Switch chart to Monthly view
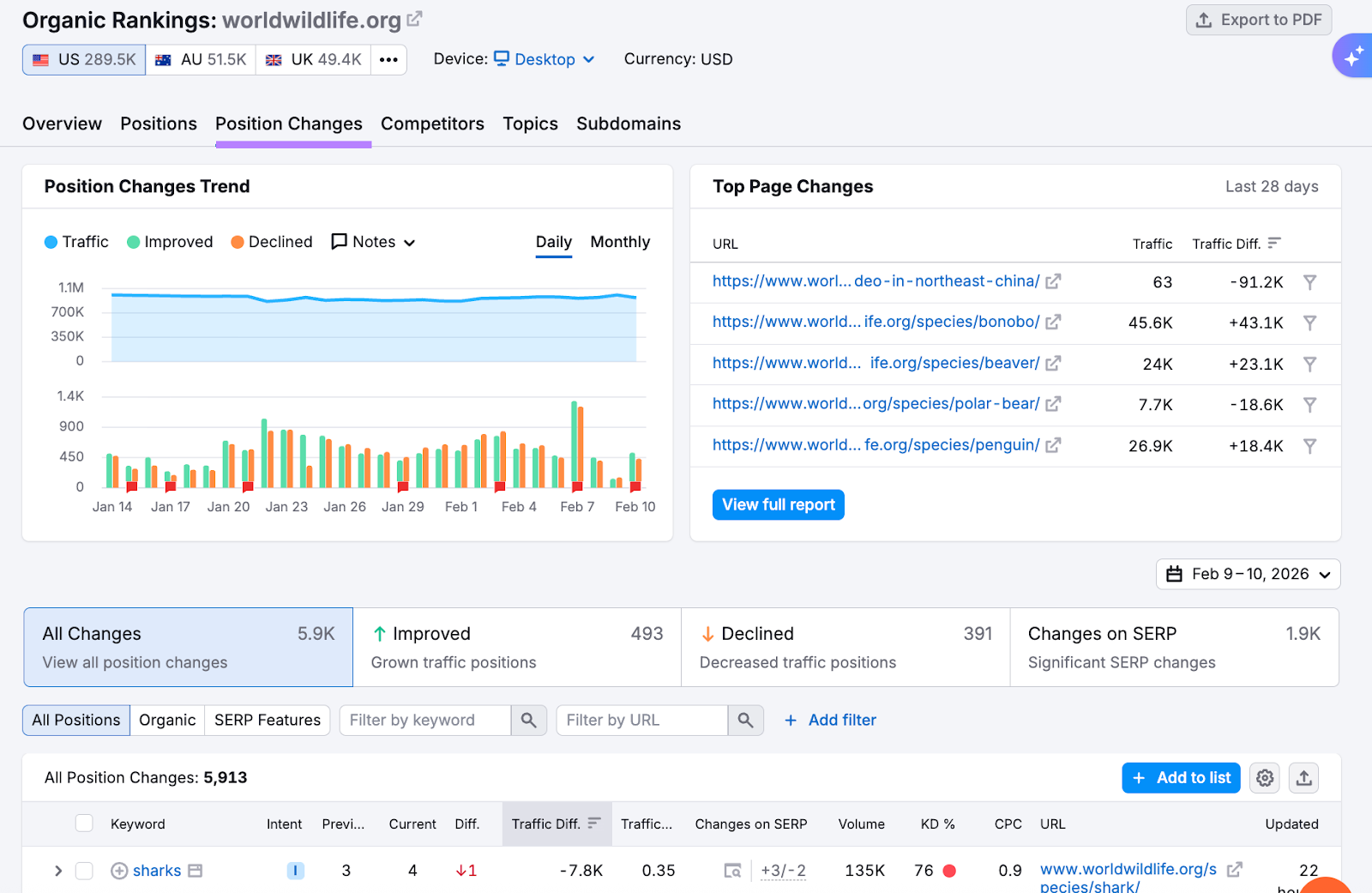Screen dimensions: 1372x893 point(620,242)
